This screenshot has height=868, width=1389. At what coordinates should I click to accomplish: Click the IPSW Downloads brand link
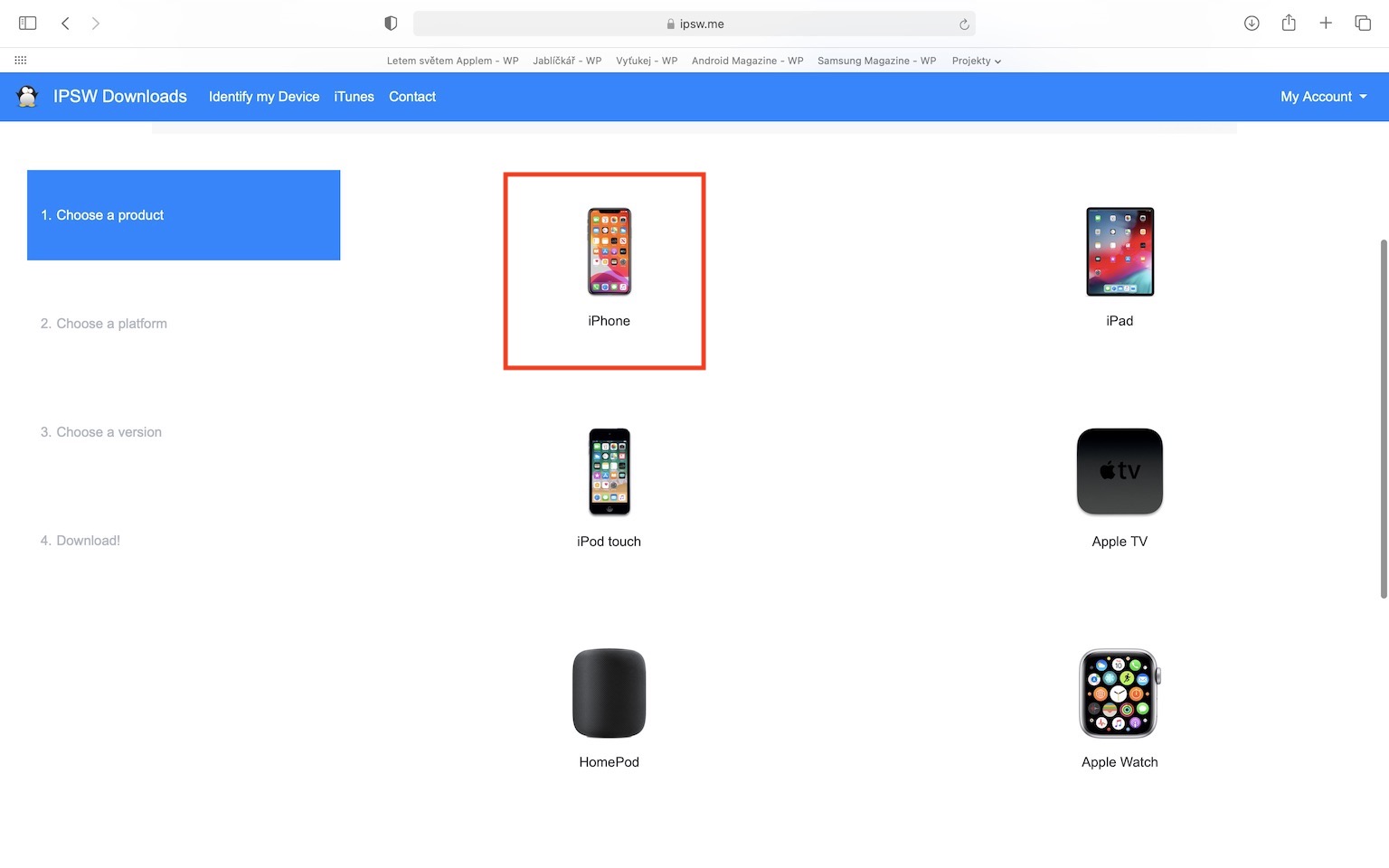click(x=120, y=97)
